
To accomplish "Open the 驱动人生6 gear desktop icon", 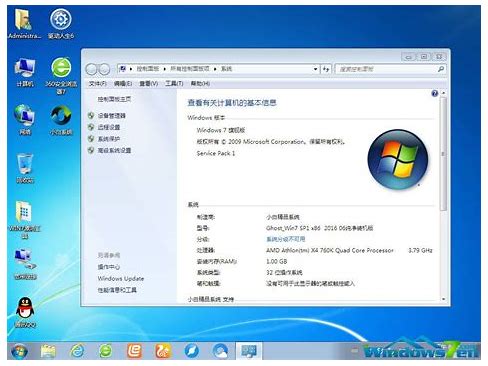I will point(61,24).
